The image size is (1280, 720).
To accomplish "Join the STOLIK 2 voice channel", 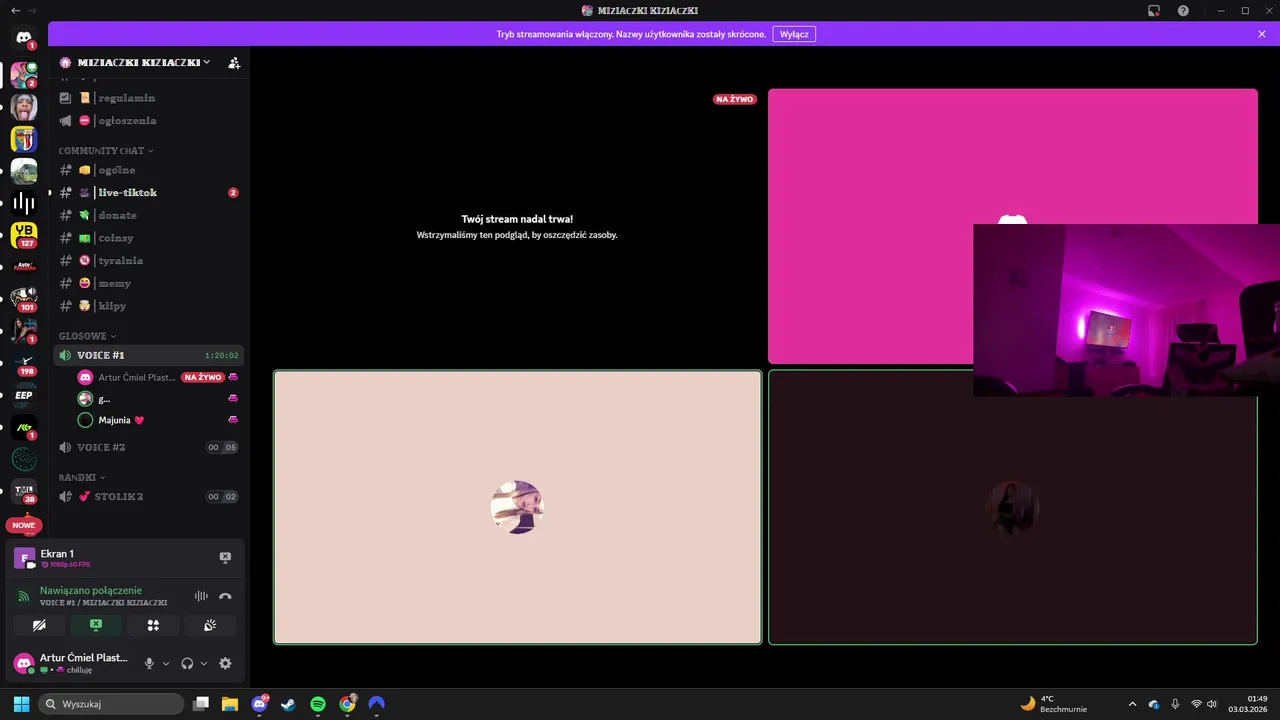I will (x=148, y=497).
